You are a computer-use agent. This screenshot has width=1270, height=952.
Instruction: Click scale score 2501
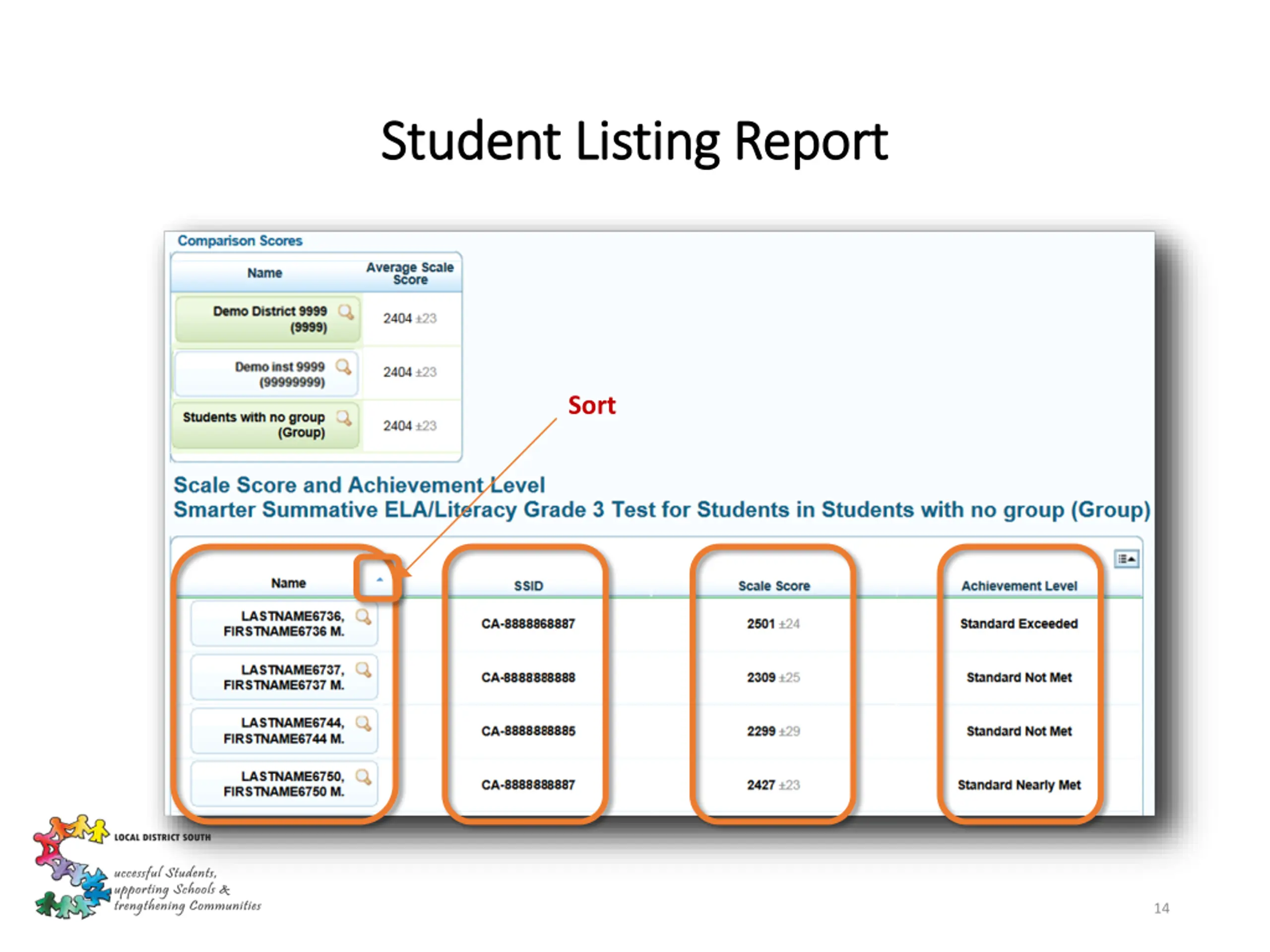761,624
